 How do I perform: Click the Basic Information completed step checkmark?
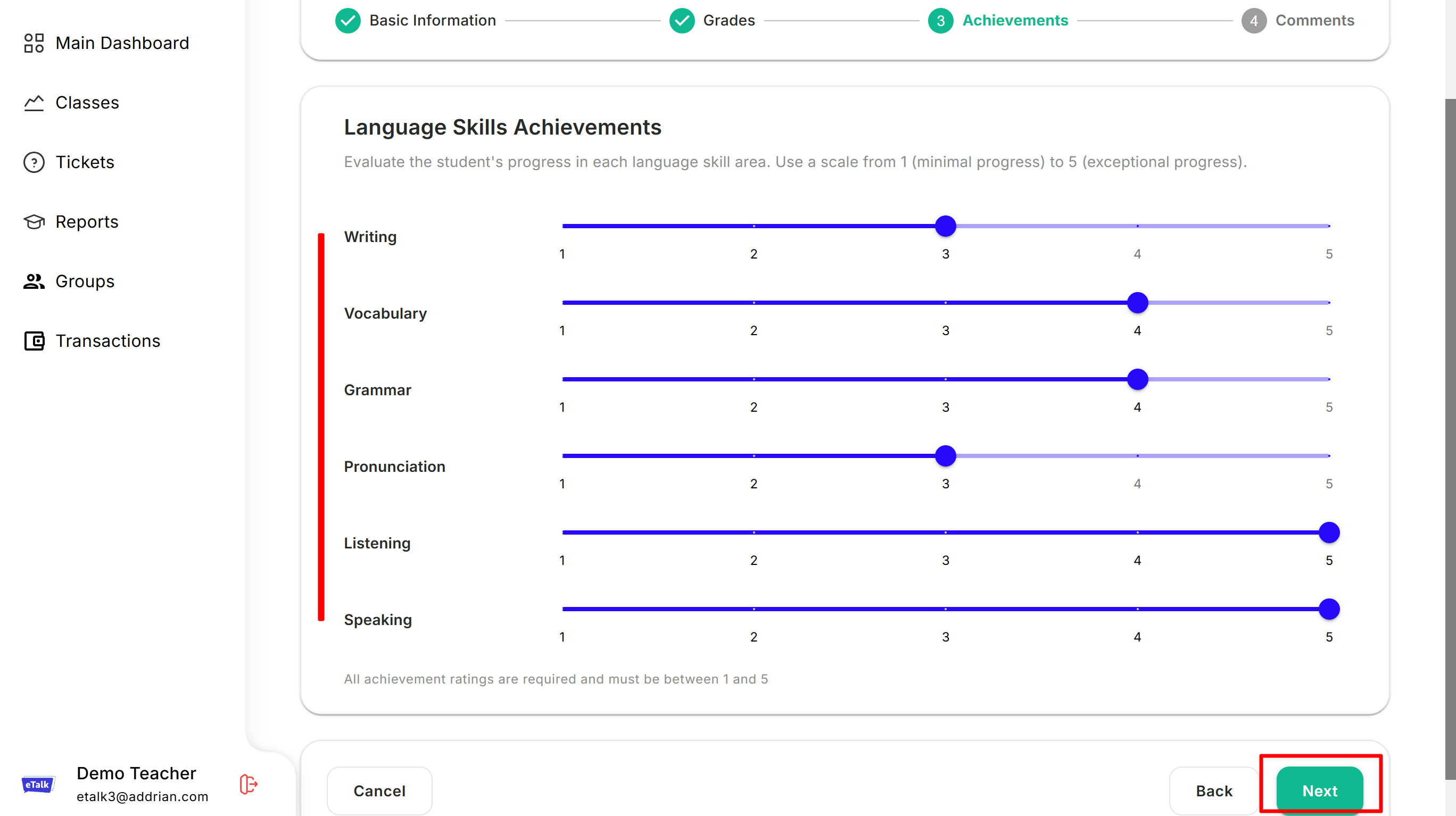(348, 21)
